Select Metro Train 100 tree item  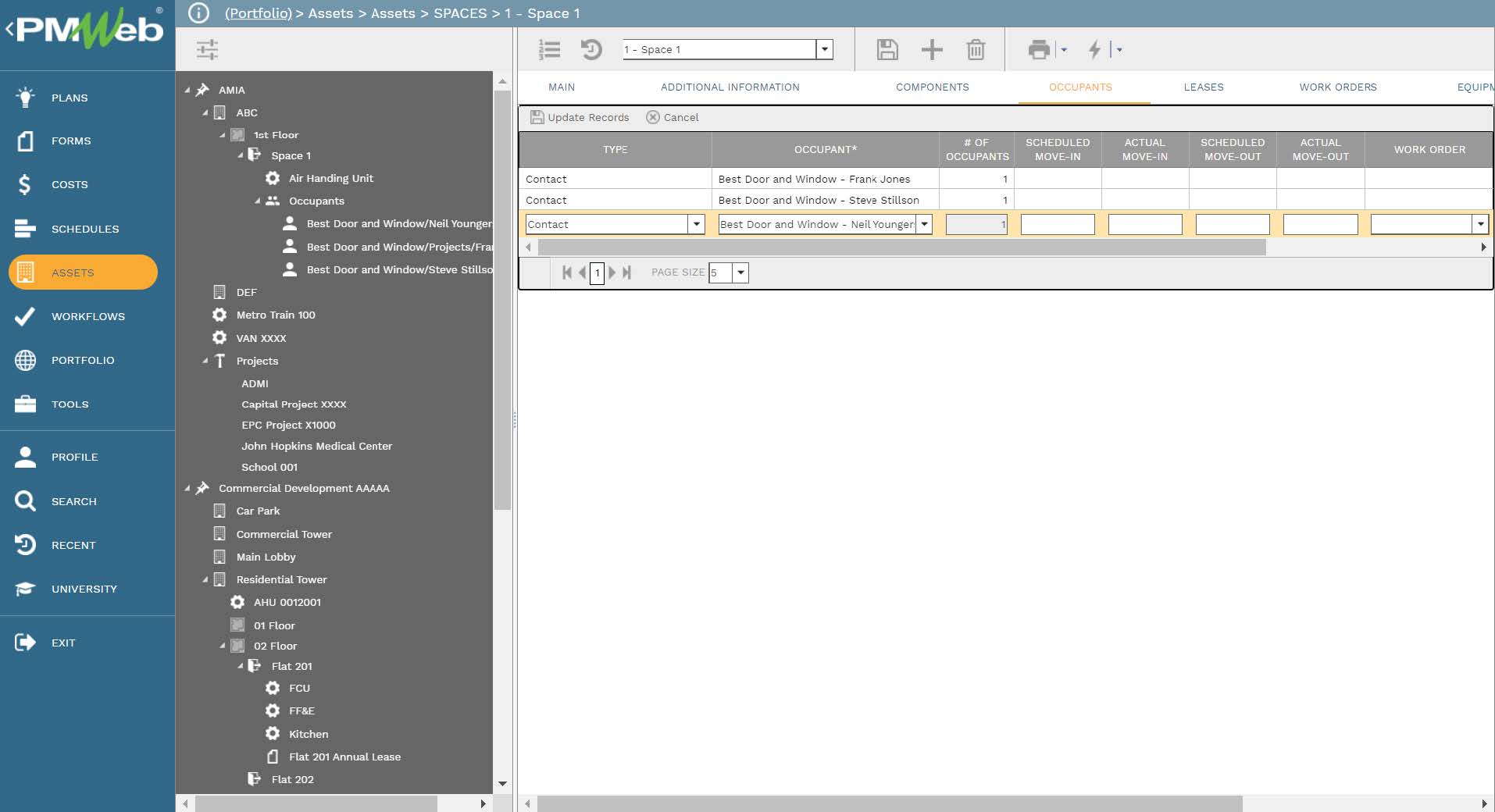point(276,315)
